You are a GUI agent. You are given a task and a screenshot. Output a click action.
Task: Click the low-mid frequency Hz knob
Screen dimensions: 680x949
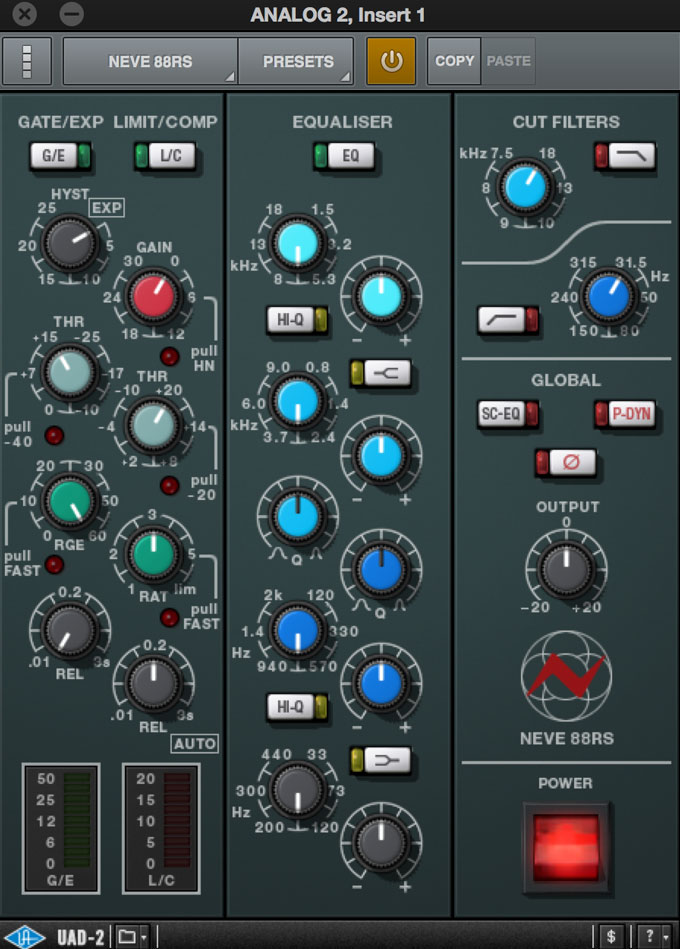(x=297, y=631)
